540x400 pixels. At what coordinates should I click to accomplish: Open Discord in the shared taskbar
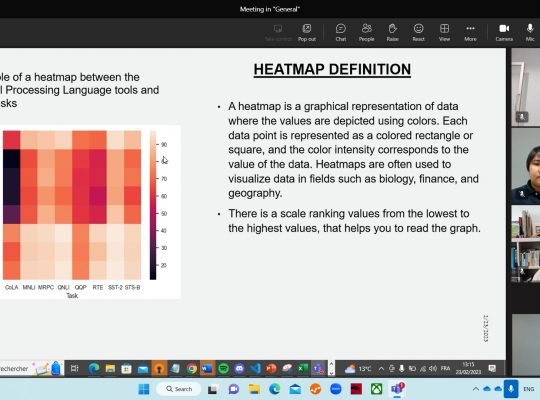[x=239, y=369]
